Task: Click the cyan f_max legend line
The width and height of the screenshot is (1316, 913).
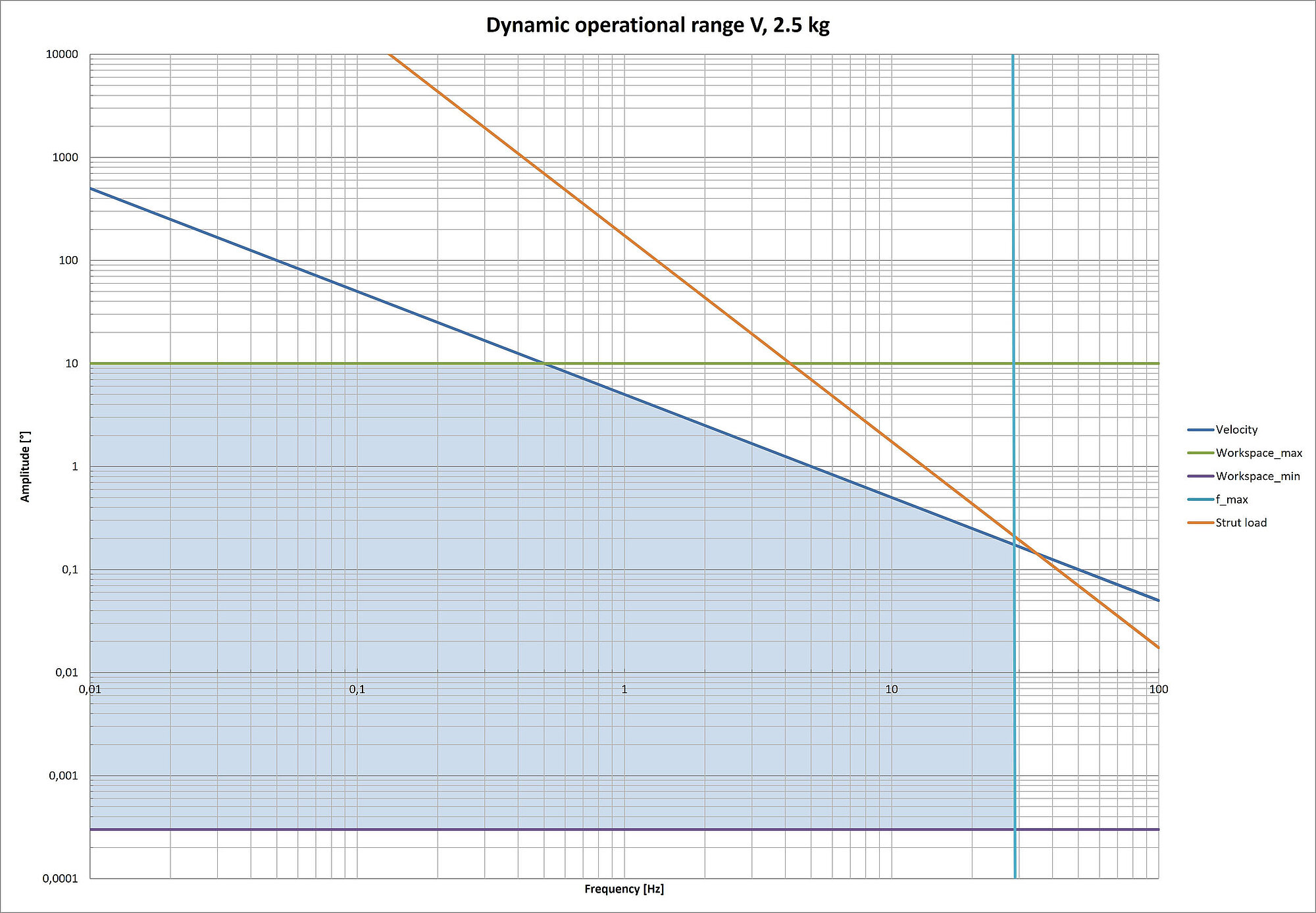Action: [1200, 500]
